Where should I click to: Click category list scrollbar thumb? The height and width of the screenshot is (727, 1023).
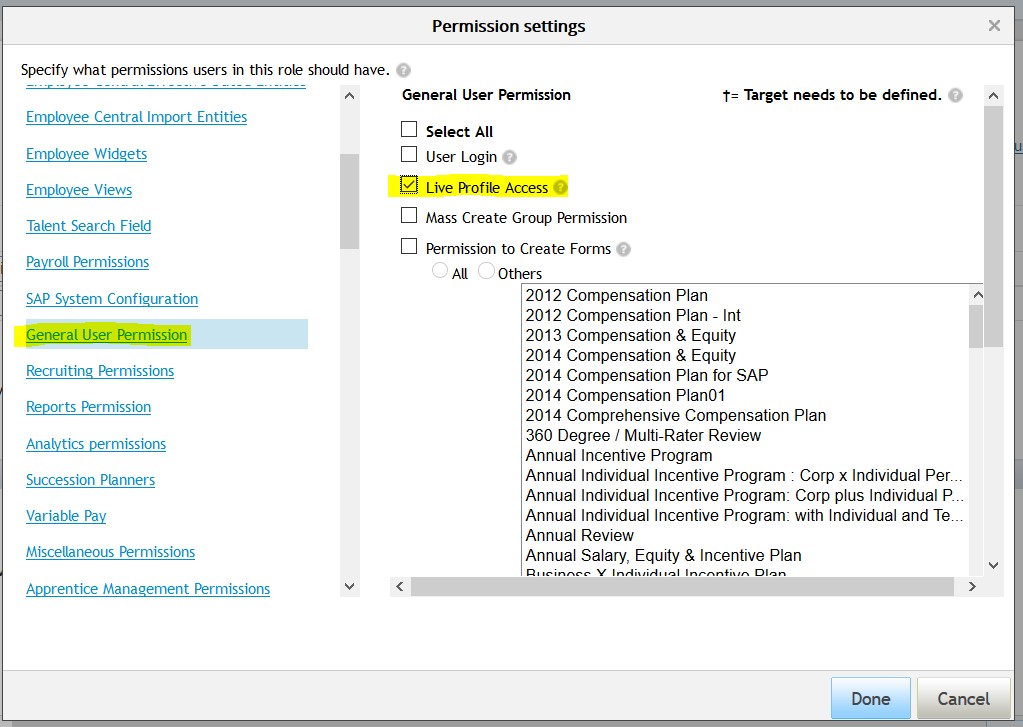350,201
